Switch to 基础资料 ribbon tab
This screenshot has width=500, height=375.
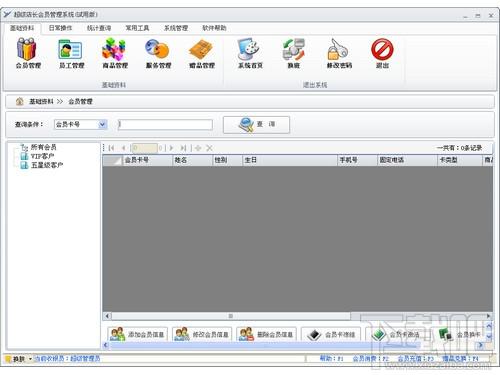[22, 28]
